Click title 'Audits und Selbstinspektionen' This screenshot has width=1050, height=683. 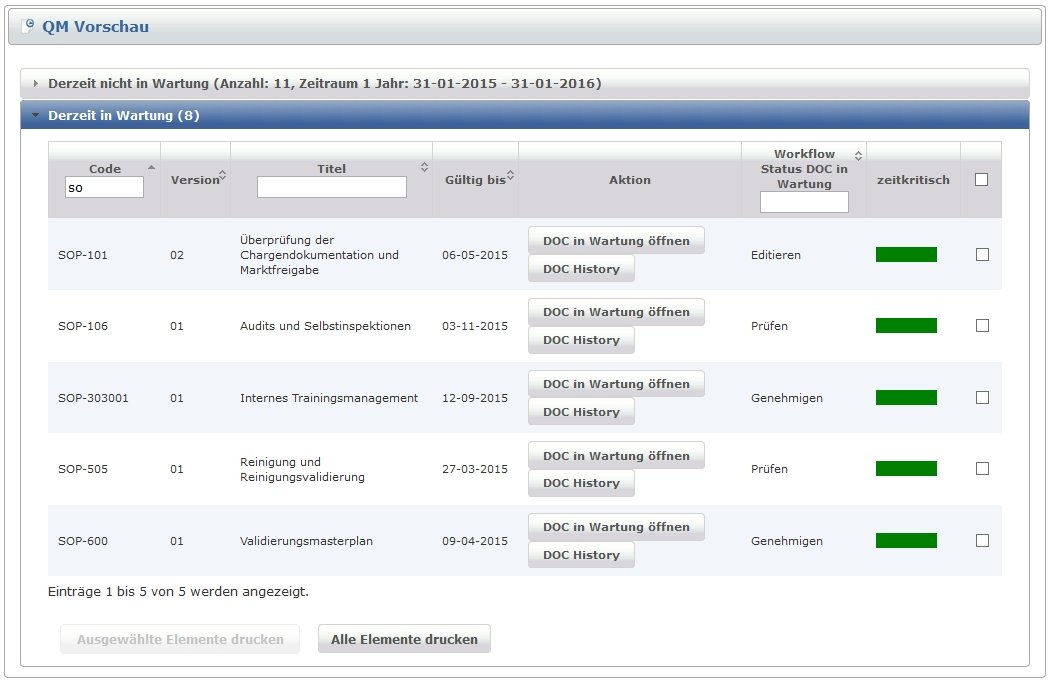(x=325, y=326)
